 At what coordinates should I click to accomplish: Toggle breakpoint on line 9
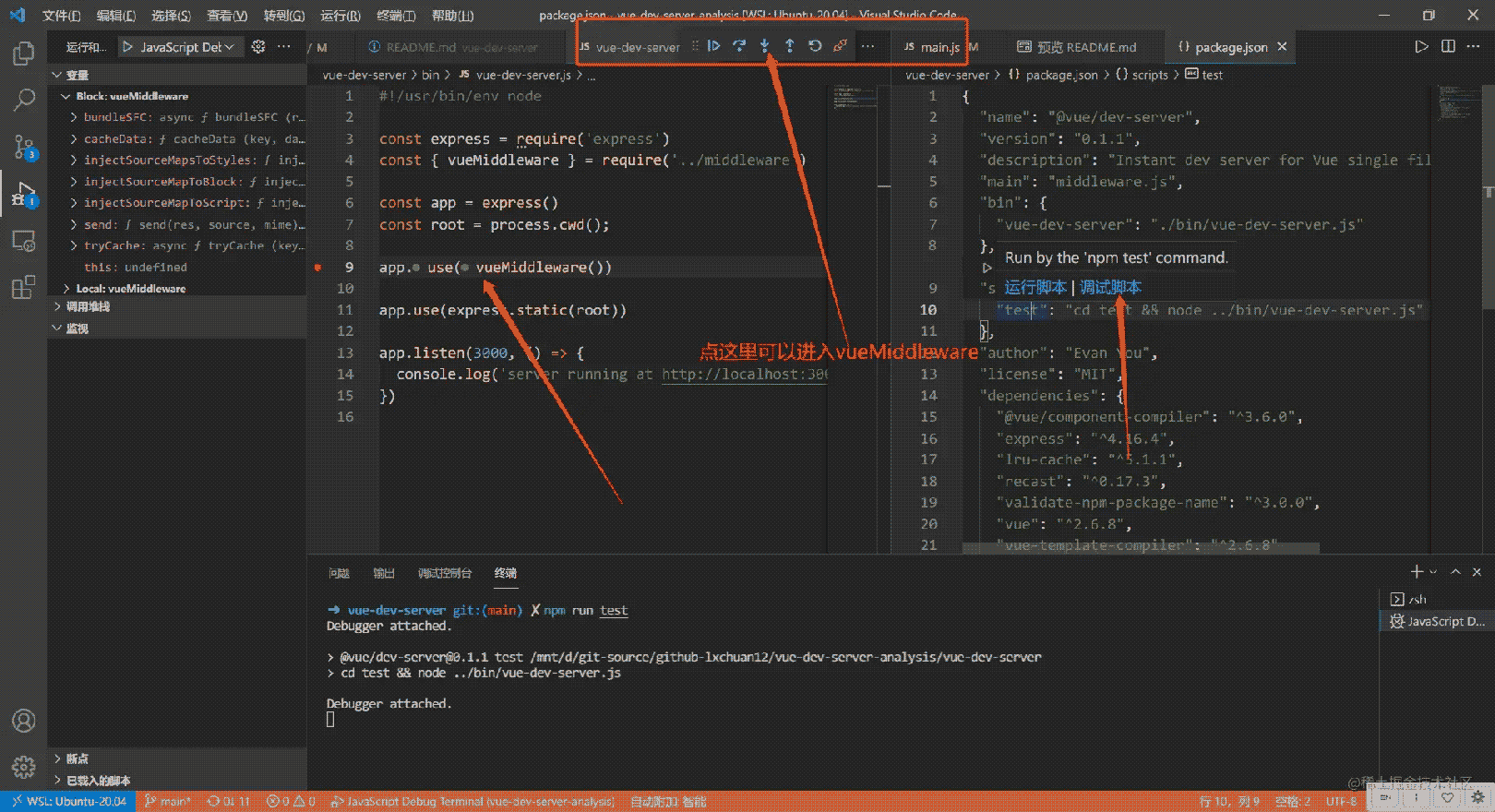click(x=318, y=268)
